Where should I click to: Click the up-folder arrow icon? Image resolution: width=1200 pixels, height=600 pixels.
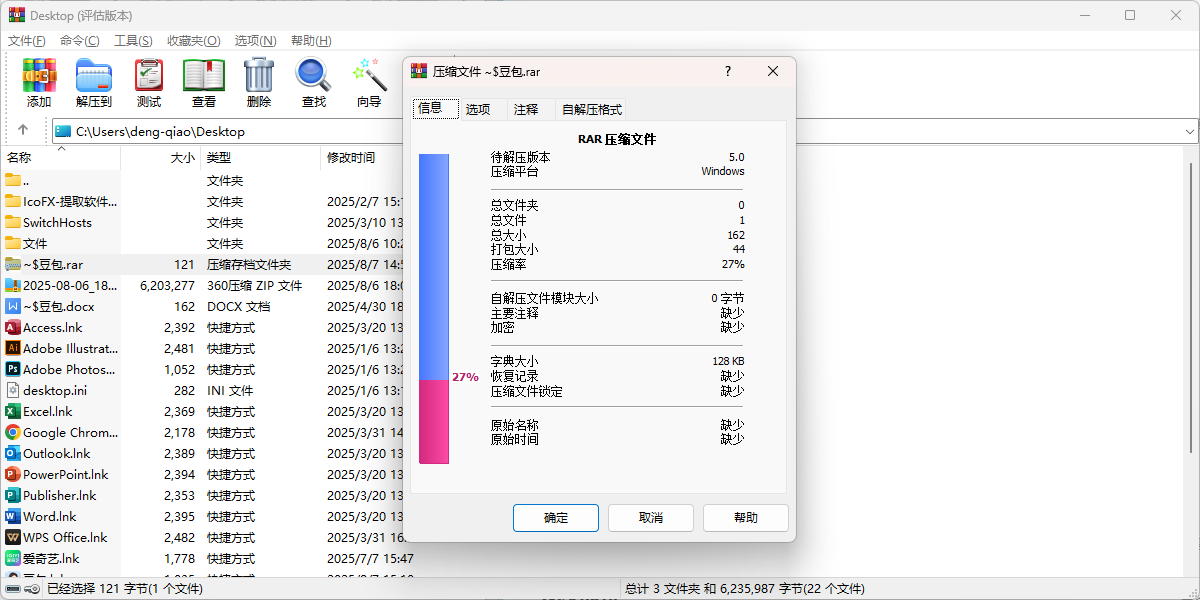coord(22,131)
